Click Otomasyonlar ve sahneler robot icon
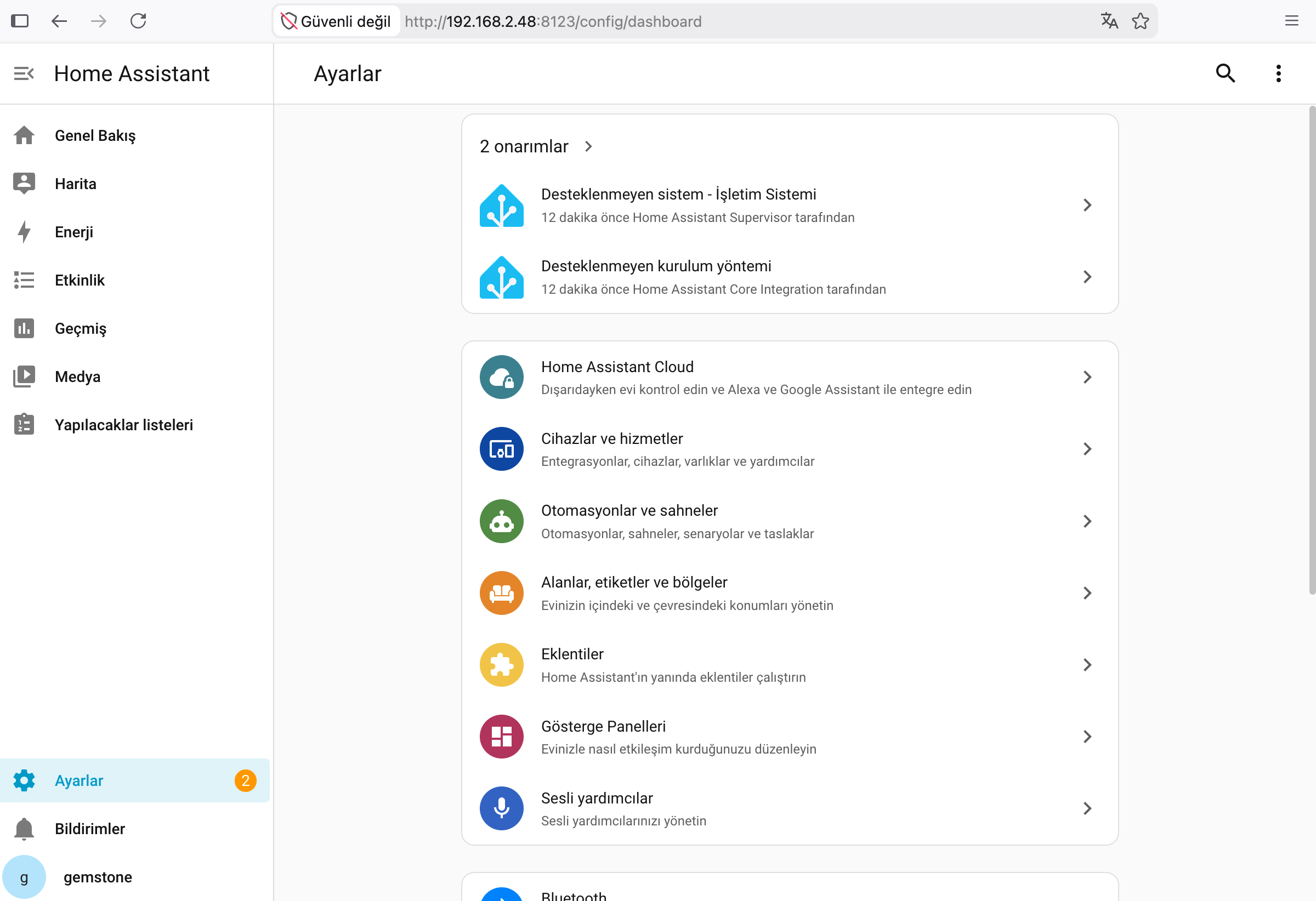 click(502, 521)
